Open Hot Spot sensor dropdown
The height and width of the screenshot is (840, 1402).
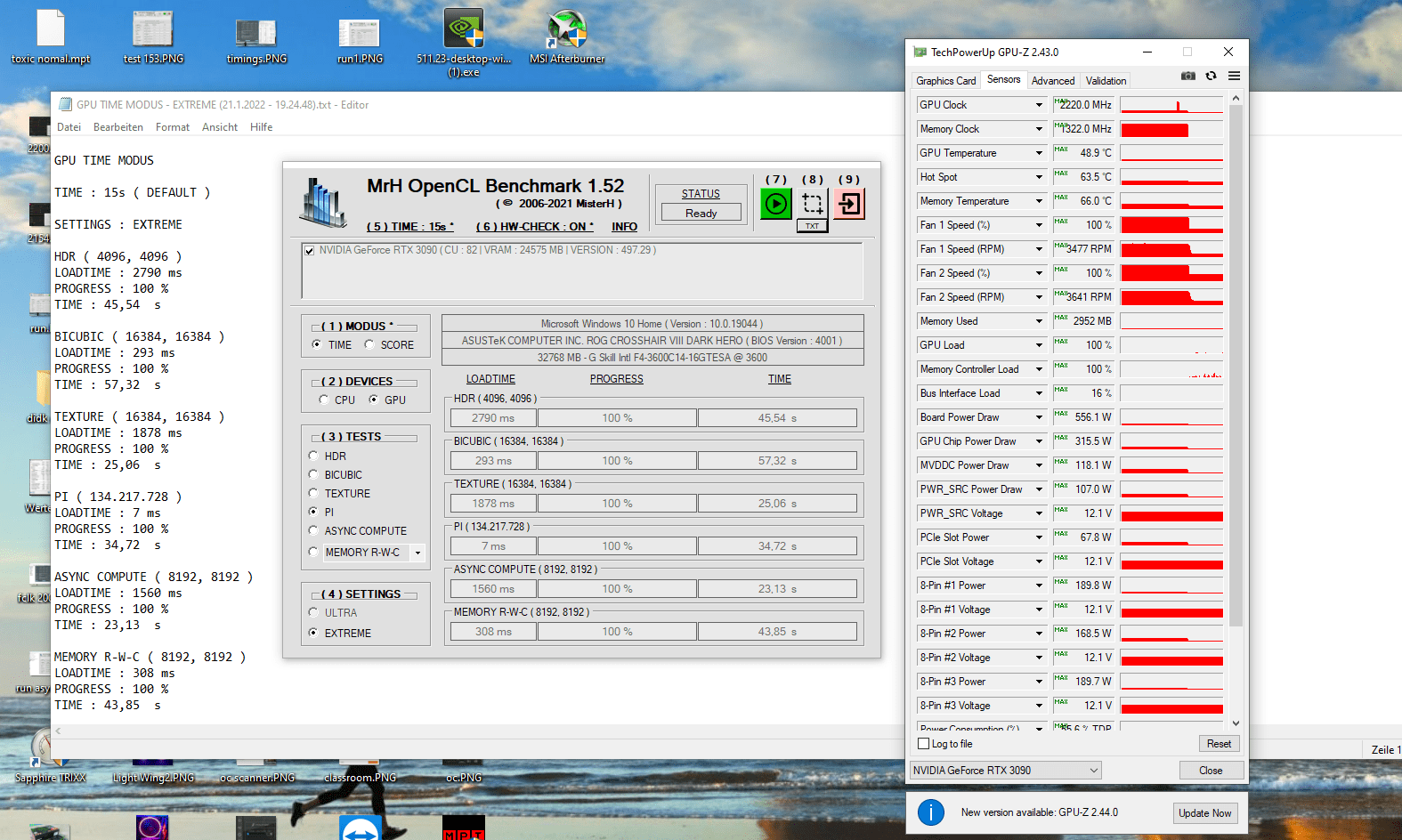pos(1038,177)
